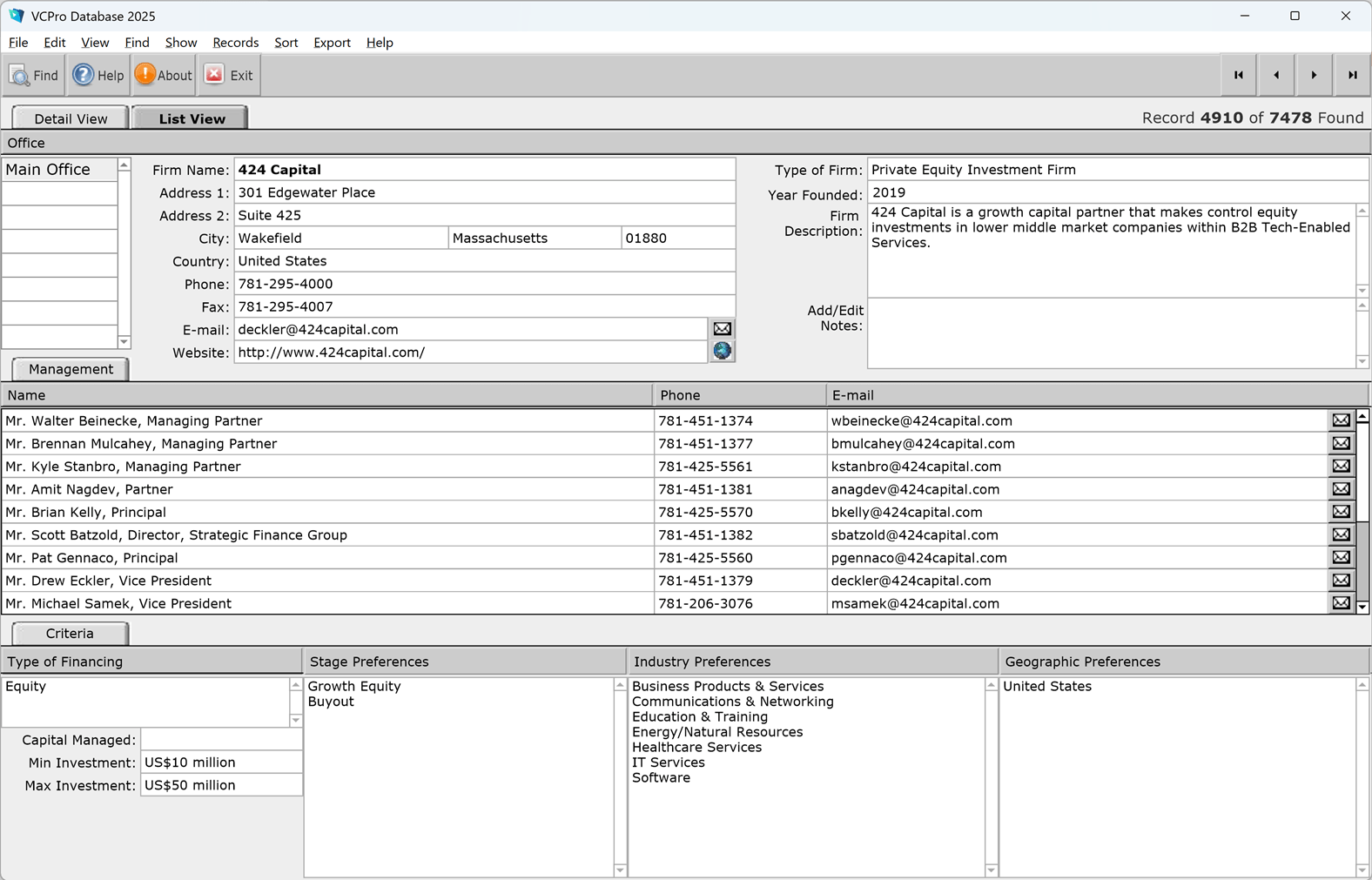1372x880 pixels.
Task: Go to the previous record
Action: tap(1276, 75)
